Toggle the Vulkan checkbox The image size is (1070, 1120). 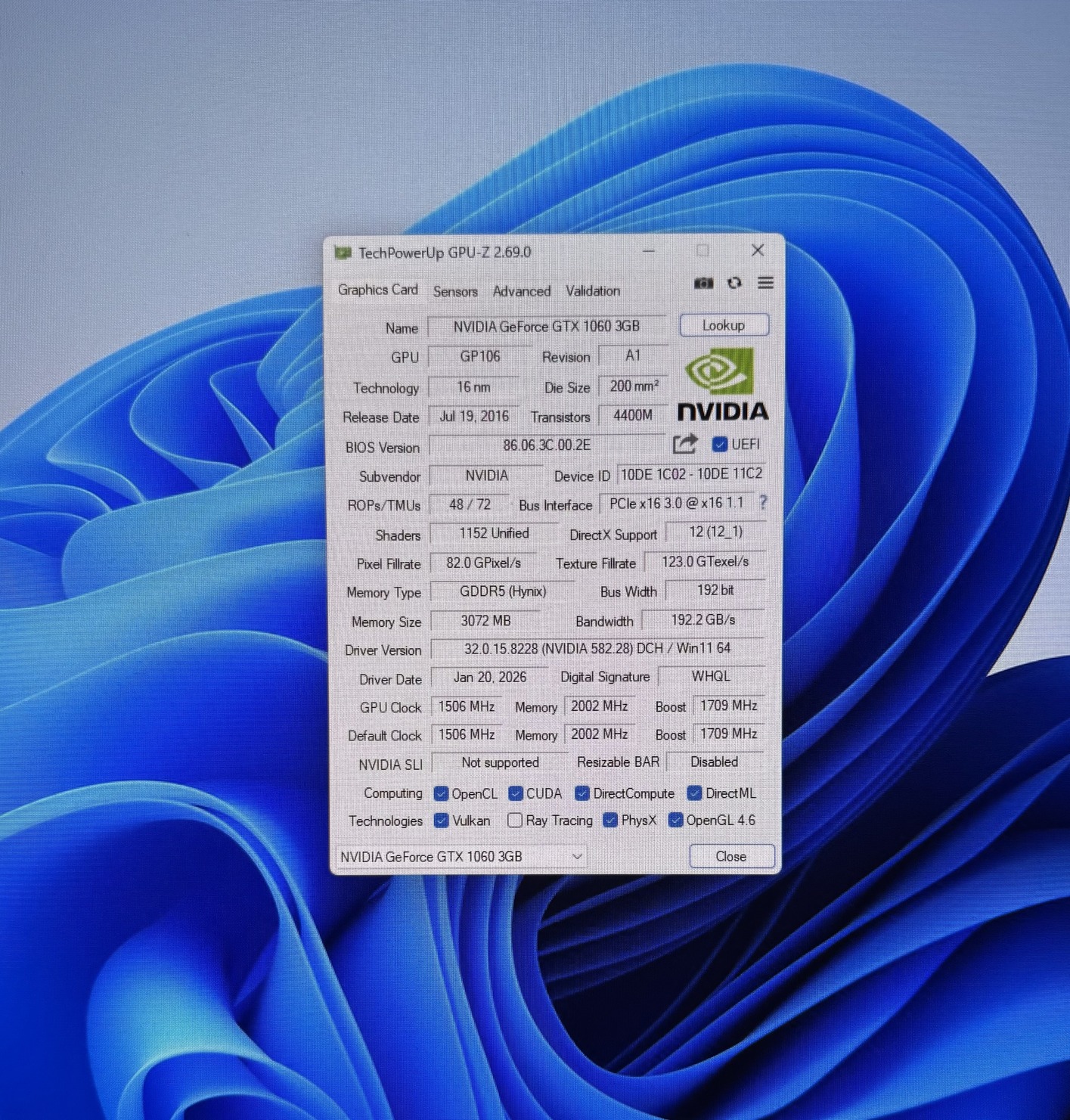(x=442, y=821)
